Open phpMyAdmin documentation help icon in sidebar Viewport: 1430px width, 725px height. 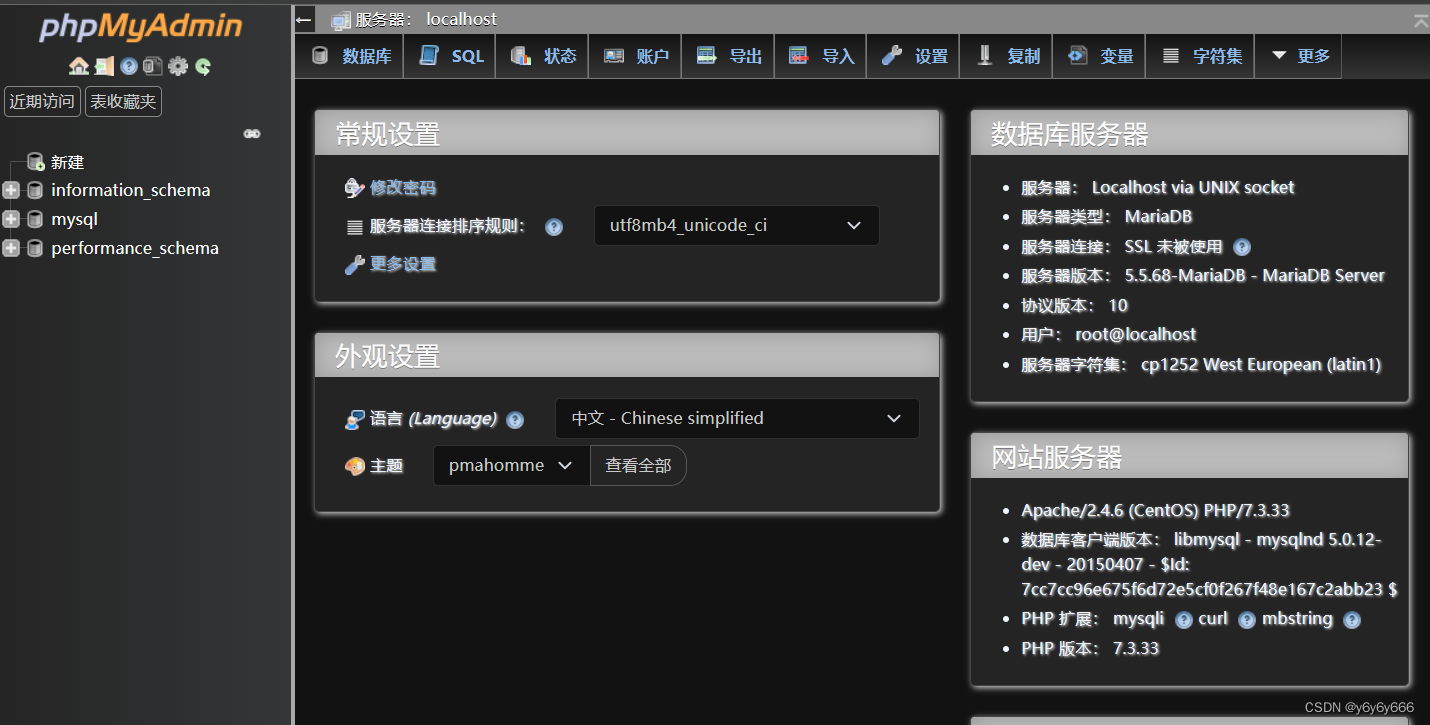pyautogui.click(x=129, y=66)
